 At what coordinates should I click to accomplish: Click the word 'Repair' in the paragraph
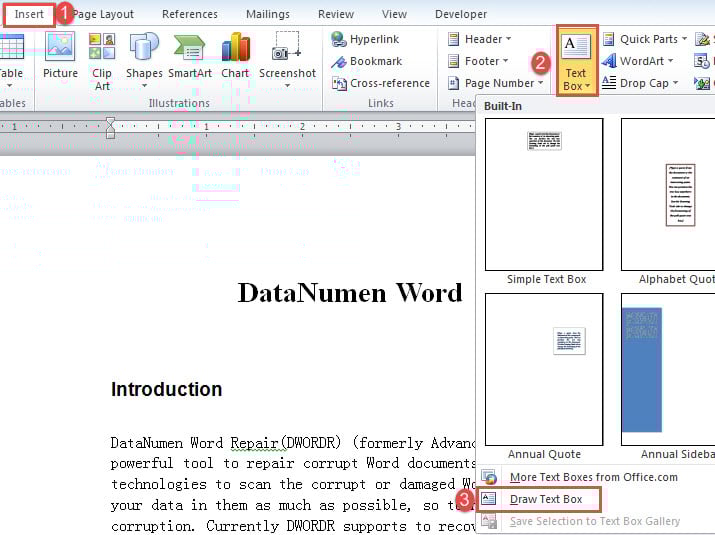coord(254,443)
